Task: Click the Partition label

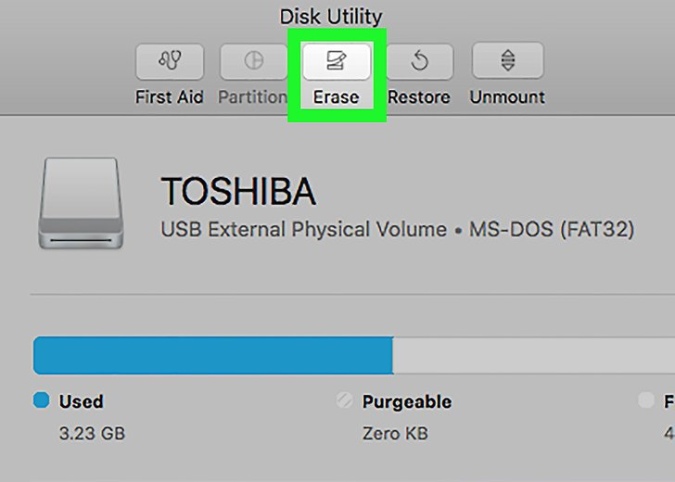Action: (253, 97)
